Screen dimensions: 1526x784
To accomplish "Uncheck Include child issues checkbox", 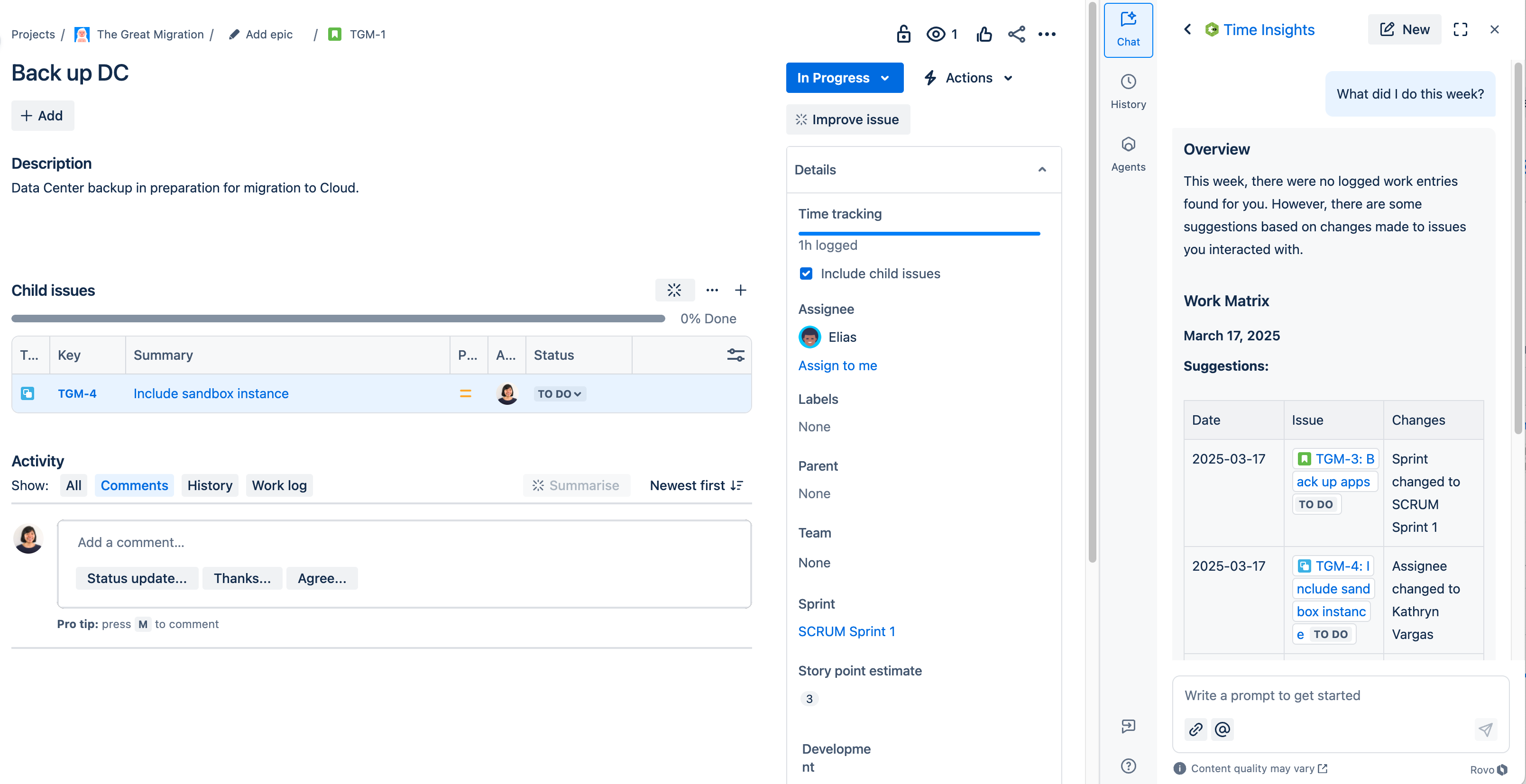I will pos(806,273).
